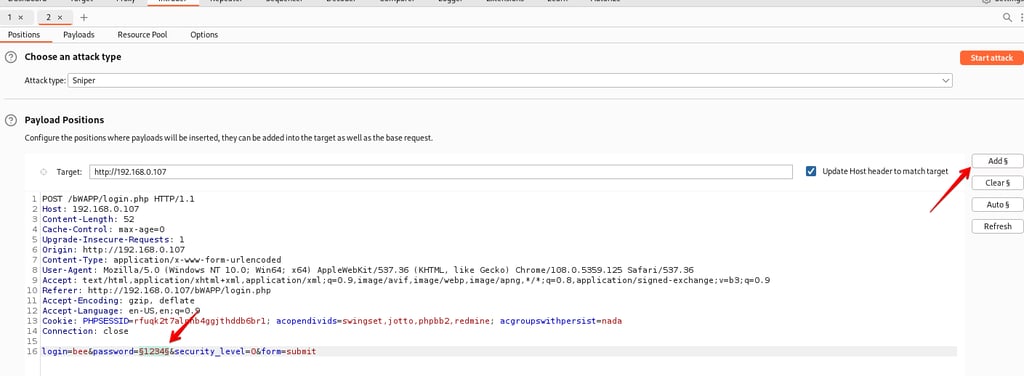Click login=bee parameter in request body
The image size is (1024, 376).
tap(65, 351)
